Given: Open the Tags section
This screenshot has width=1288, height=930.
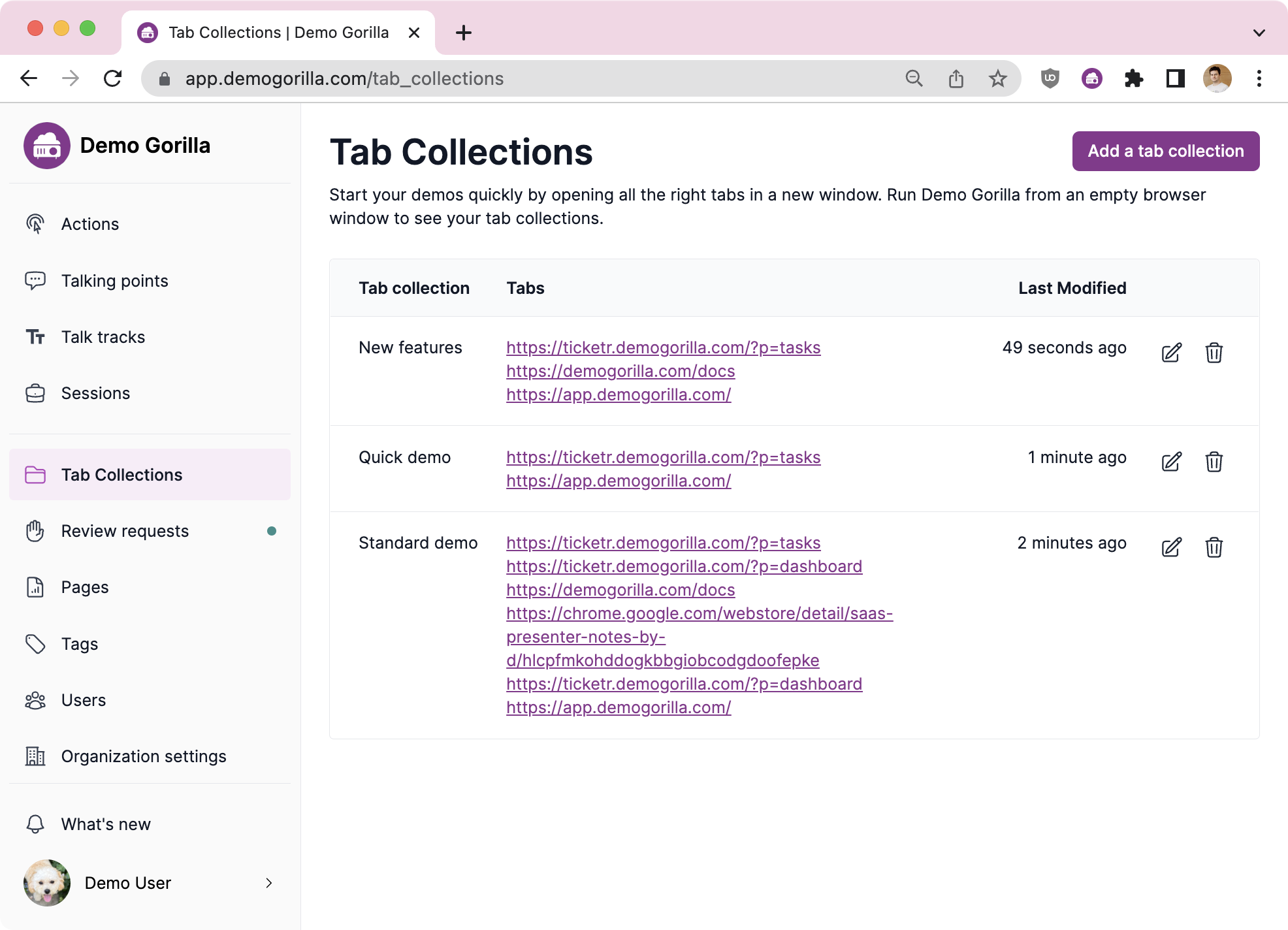Looking at the screenshot, I should [x=80, y=644].
